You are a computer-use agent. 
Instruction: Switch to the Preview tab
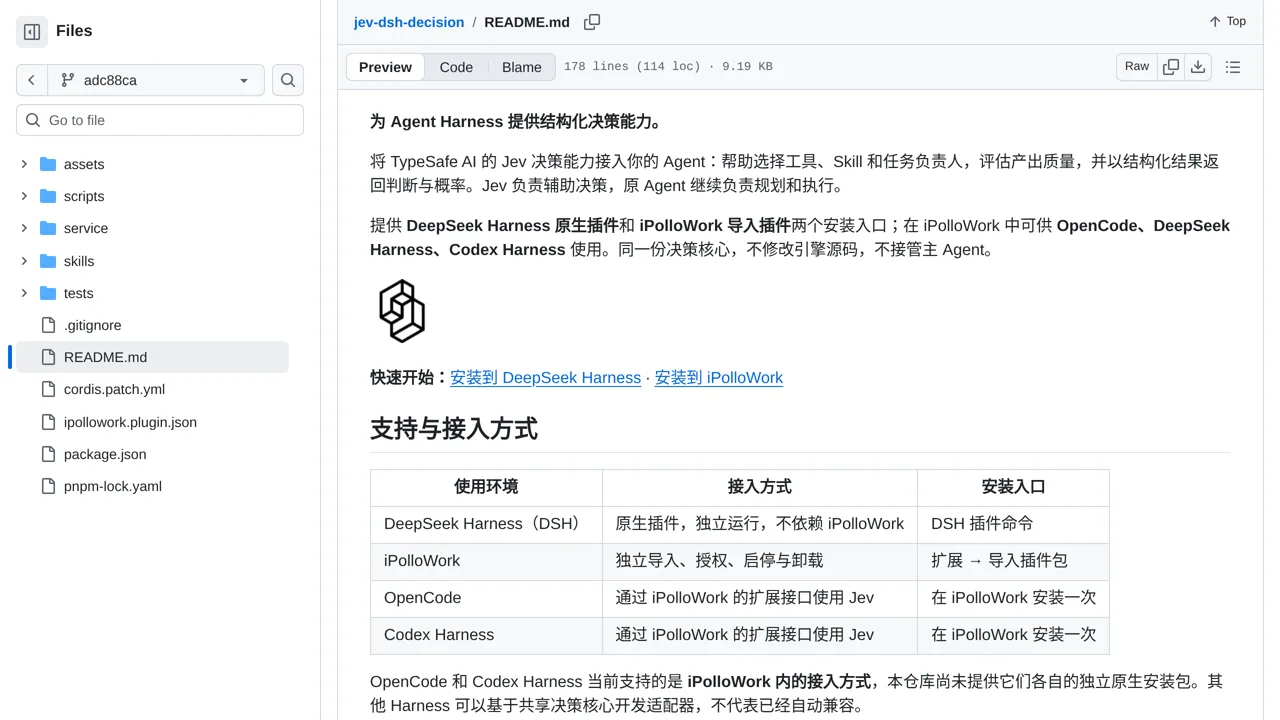pos(385,67)
